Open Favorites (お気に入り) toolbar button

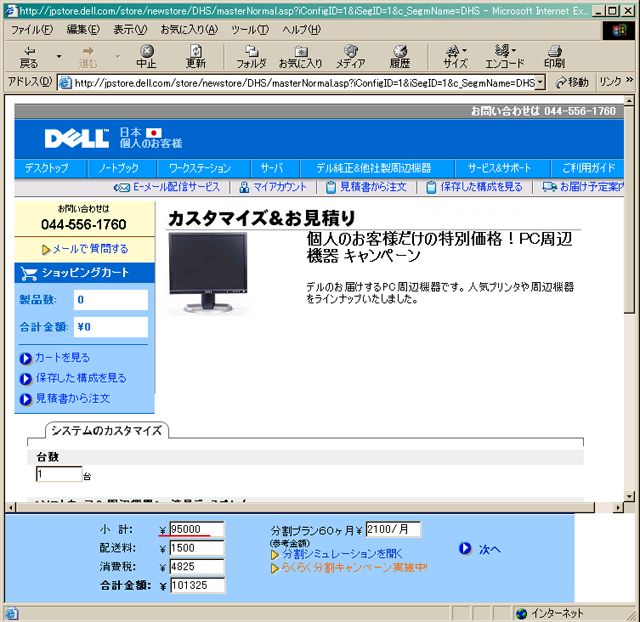[x=301, y=57]
